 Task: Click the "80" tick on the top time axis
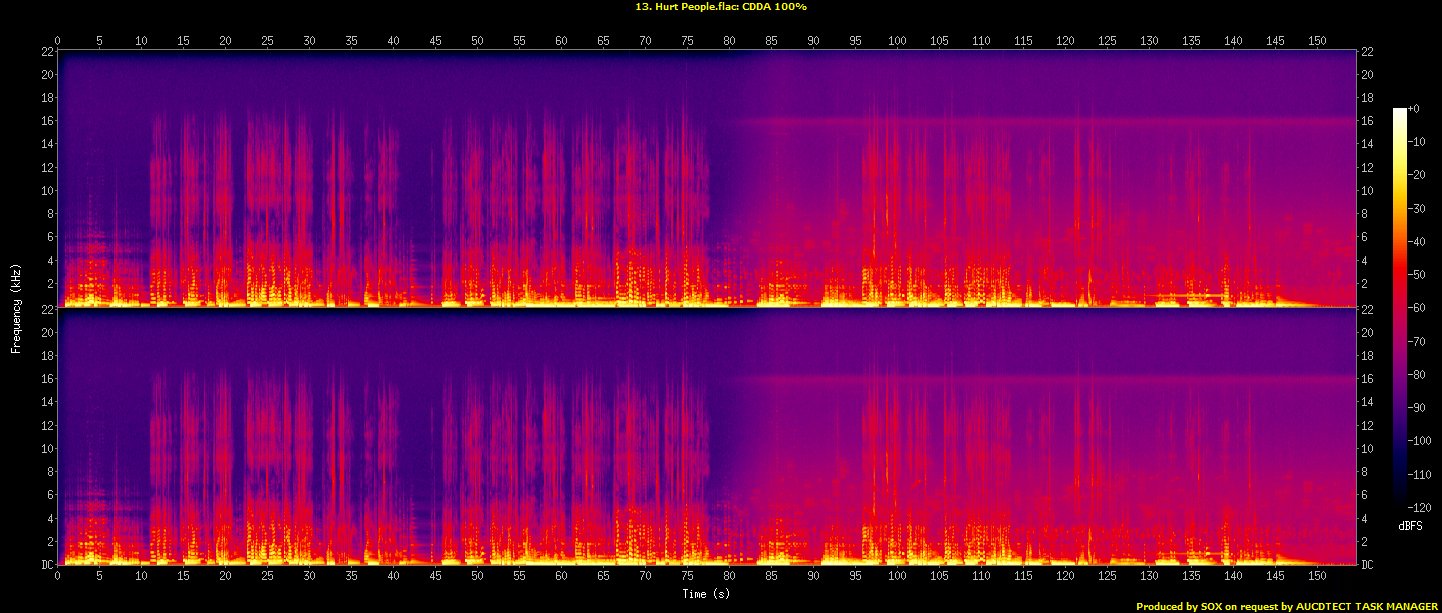coord(729,41)
